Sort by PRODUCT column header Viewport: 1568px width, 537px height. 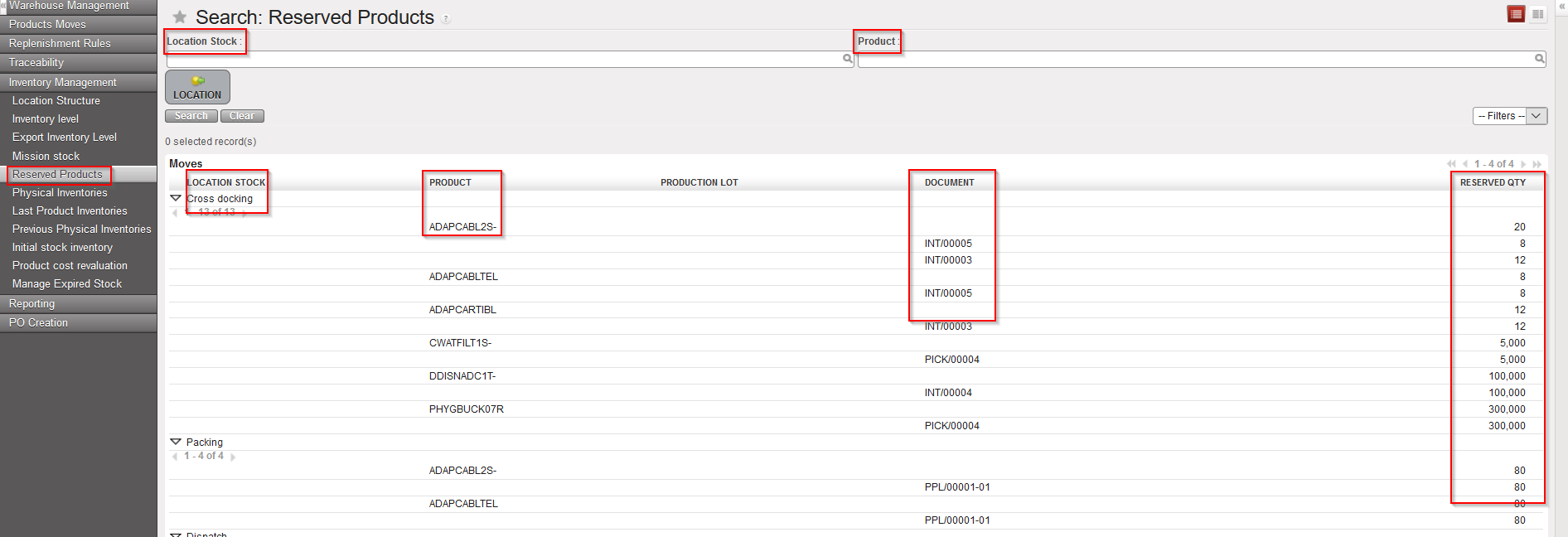450,182
